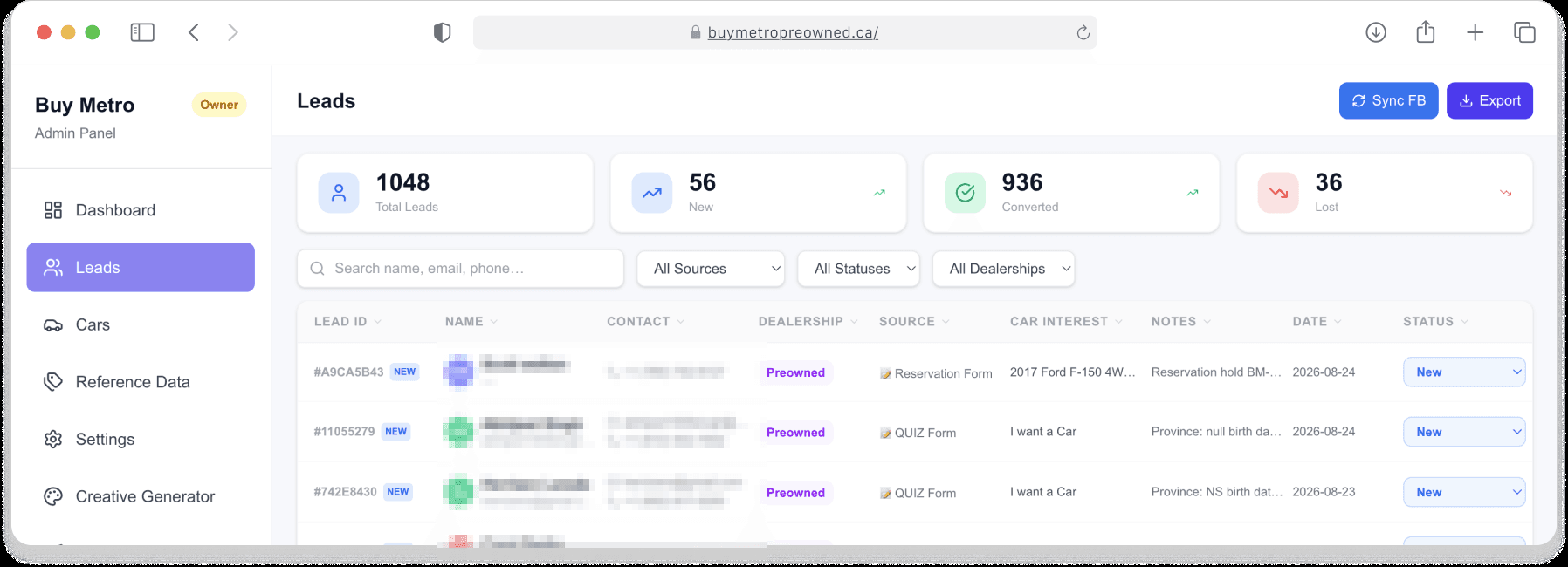Sort by the STATUS column header
Image resolution: width=1568 pixels, height=567 pixels.
coord(1435,321)
